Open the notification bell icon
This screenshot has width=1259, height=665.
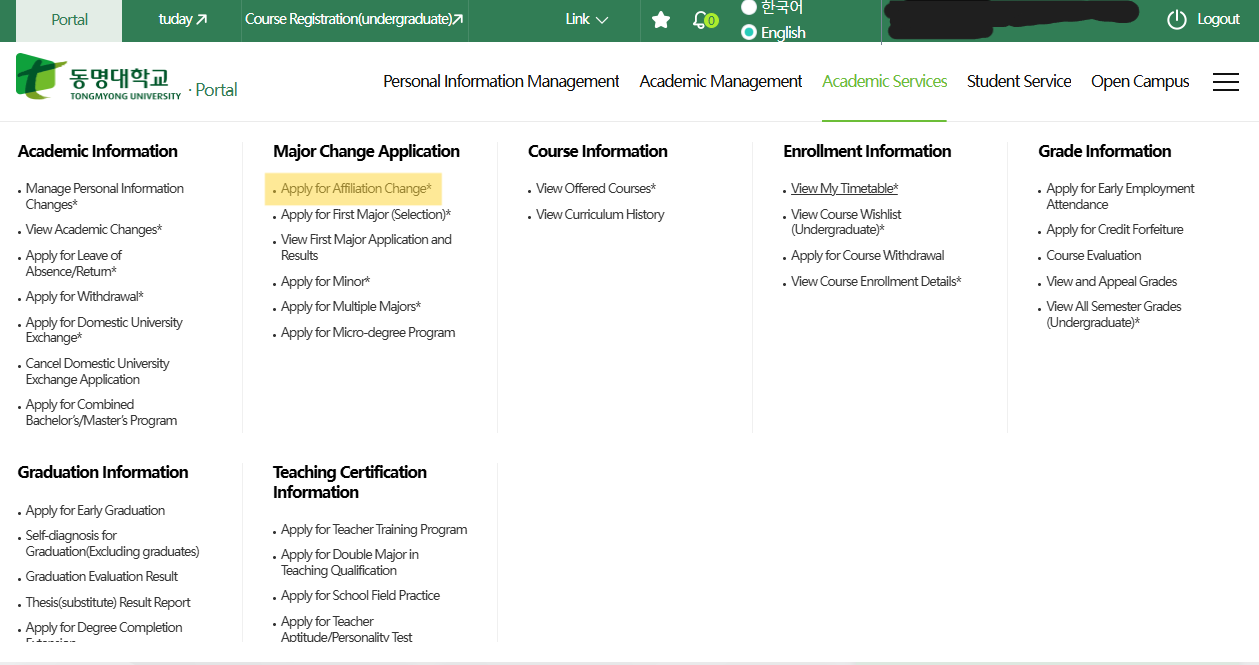pos(701,20)
